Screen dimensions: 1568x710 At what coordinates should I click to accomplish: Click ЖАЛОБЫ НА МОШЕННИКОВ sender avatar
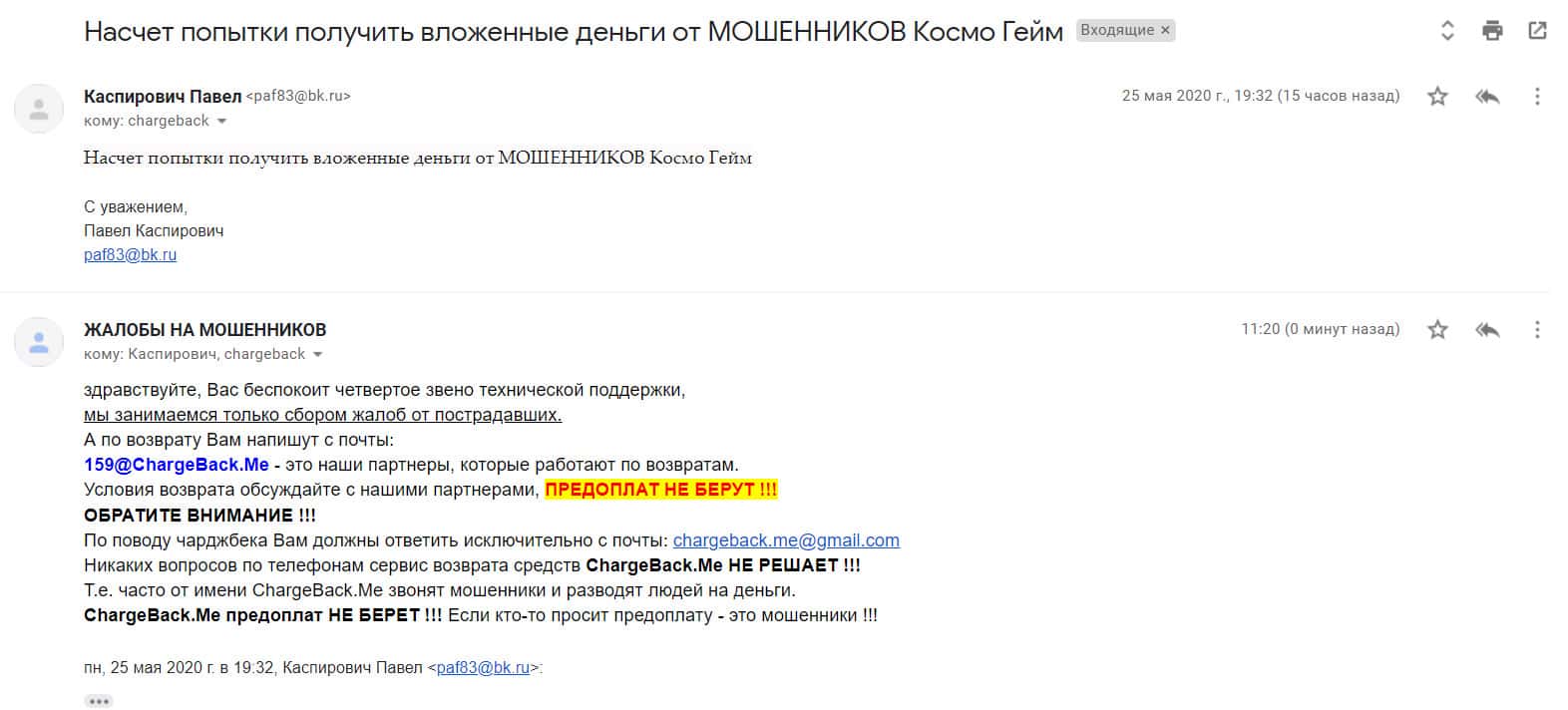[x=39, y=342]
